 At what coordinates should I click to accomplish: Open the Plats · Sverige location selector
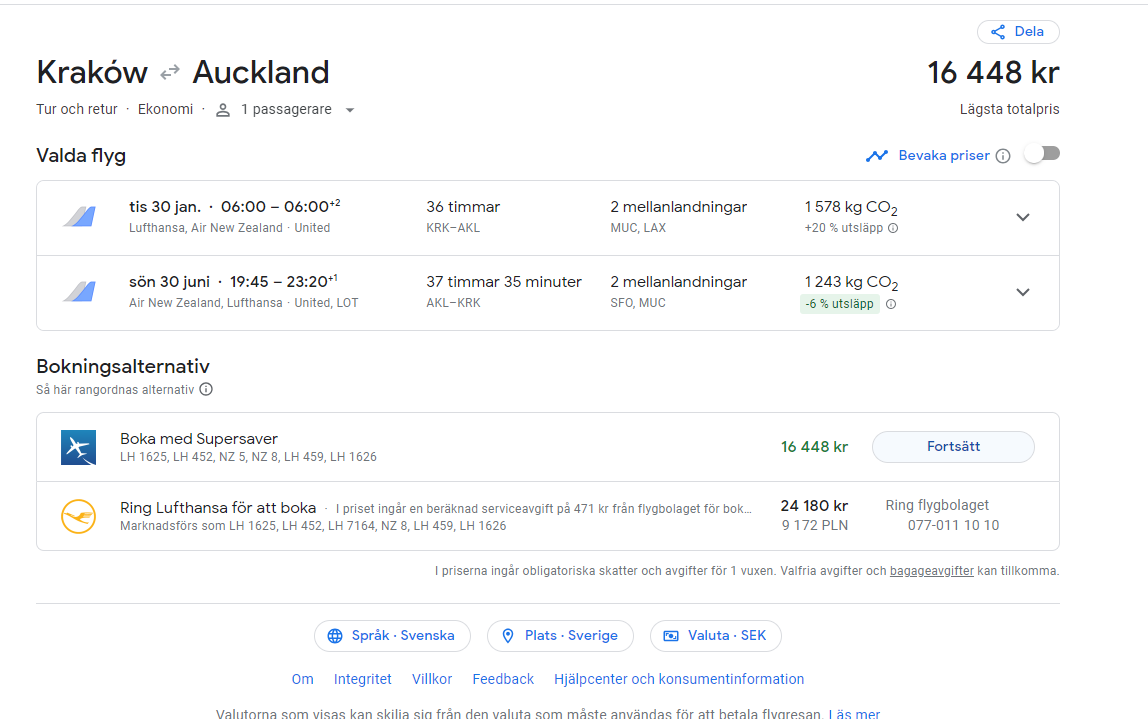(x=559, y=636)
